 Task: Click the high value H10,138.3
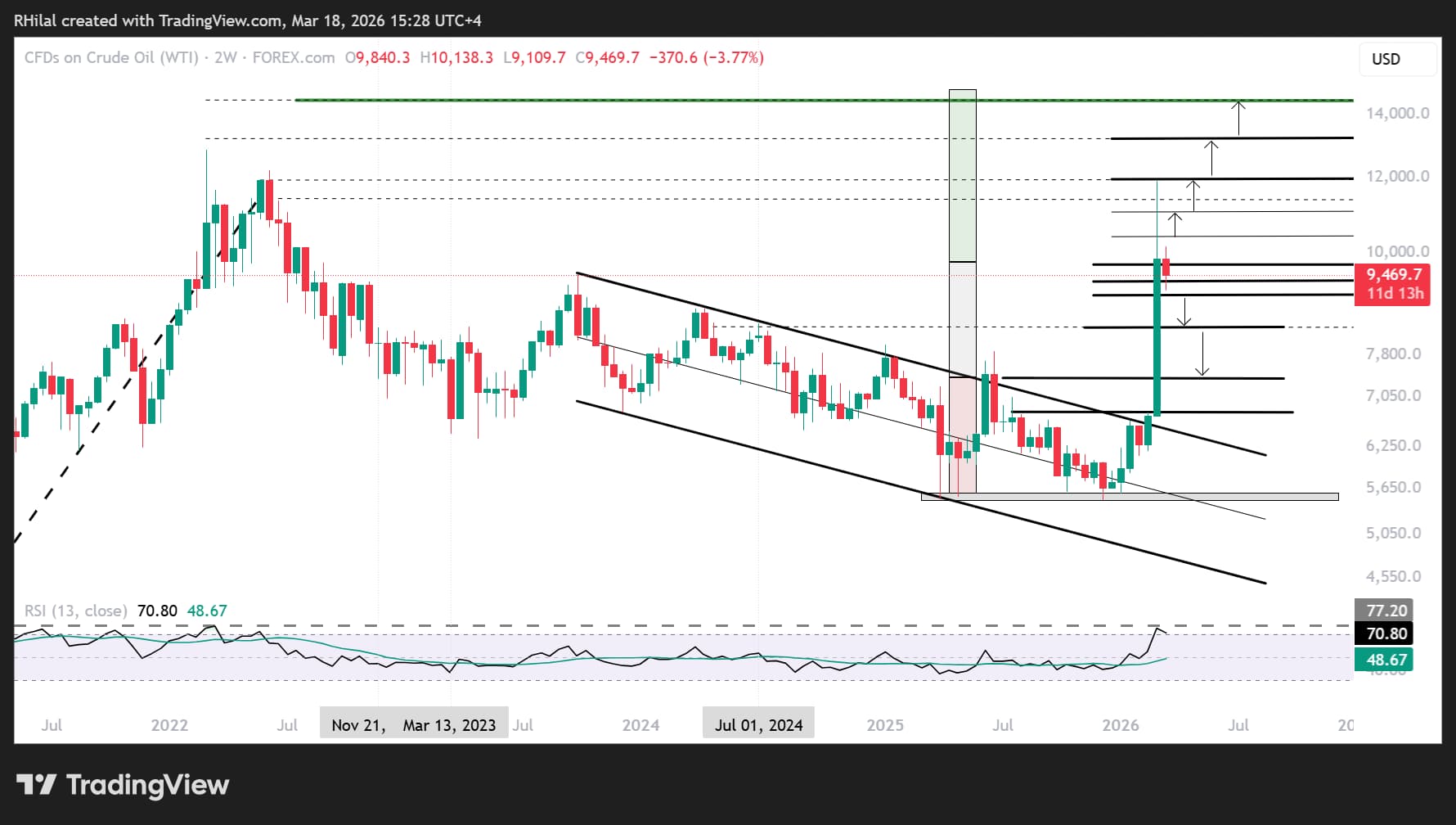click(456, 57)
